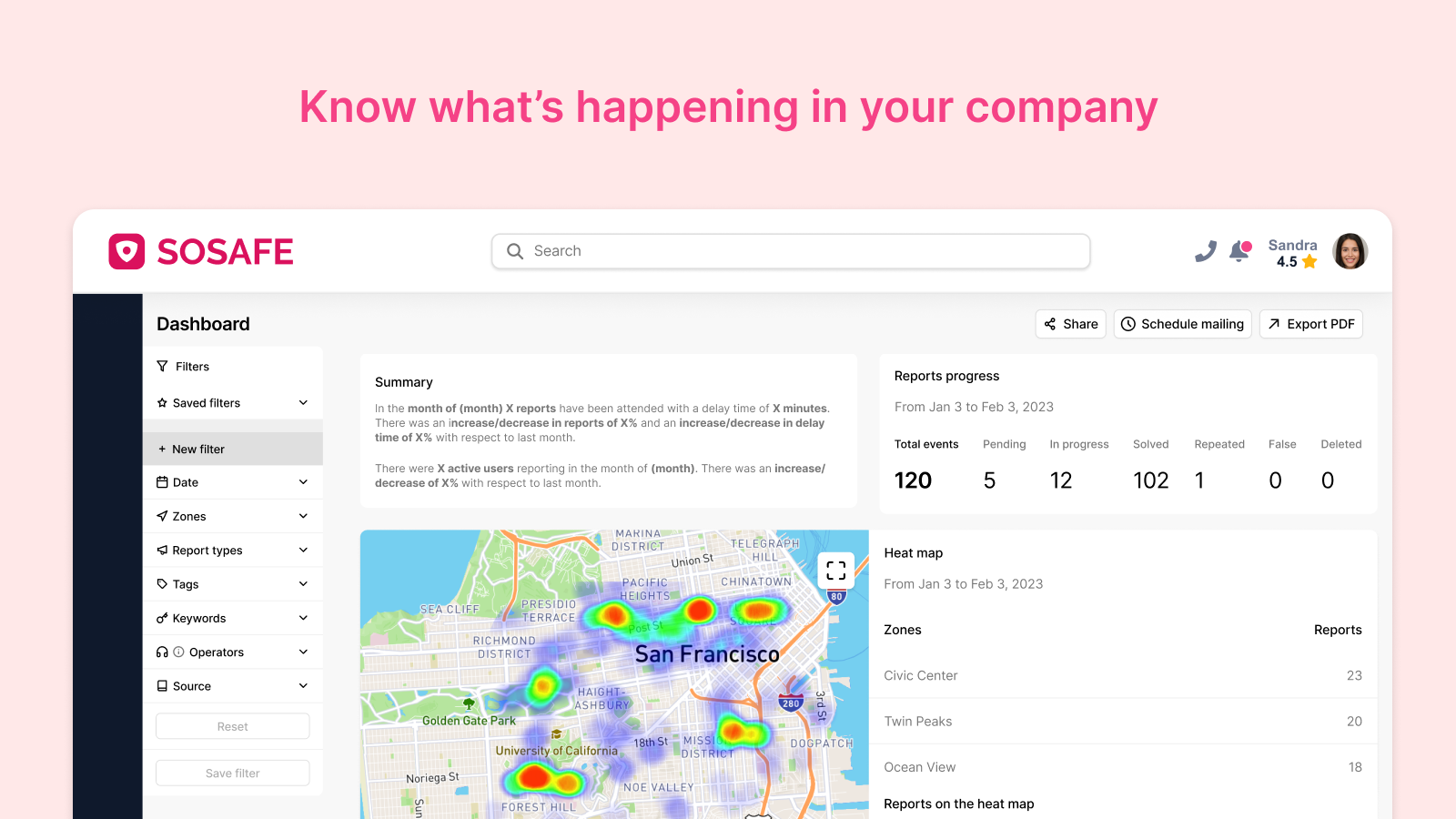Click the Share button

(x=1070, y=324)
